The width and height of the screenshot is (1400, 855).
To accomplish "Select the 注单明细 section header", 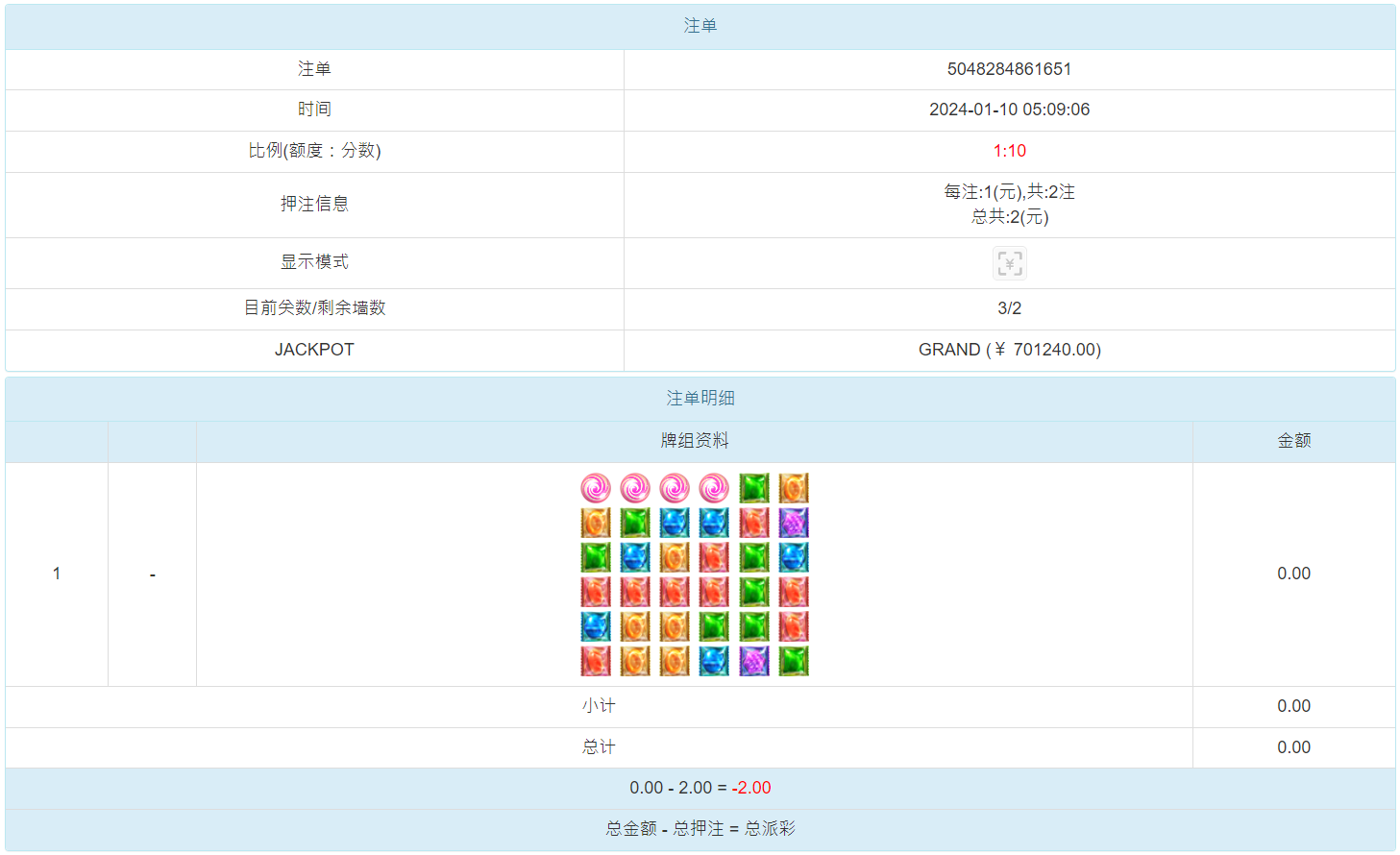I will pyautogui.click(x=700, y=397).
